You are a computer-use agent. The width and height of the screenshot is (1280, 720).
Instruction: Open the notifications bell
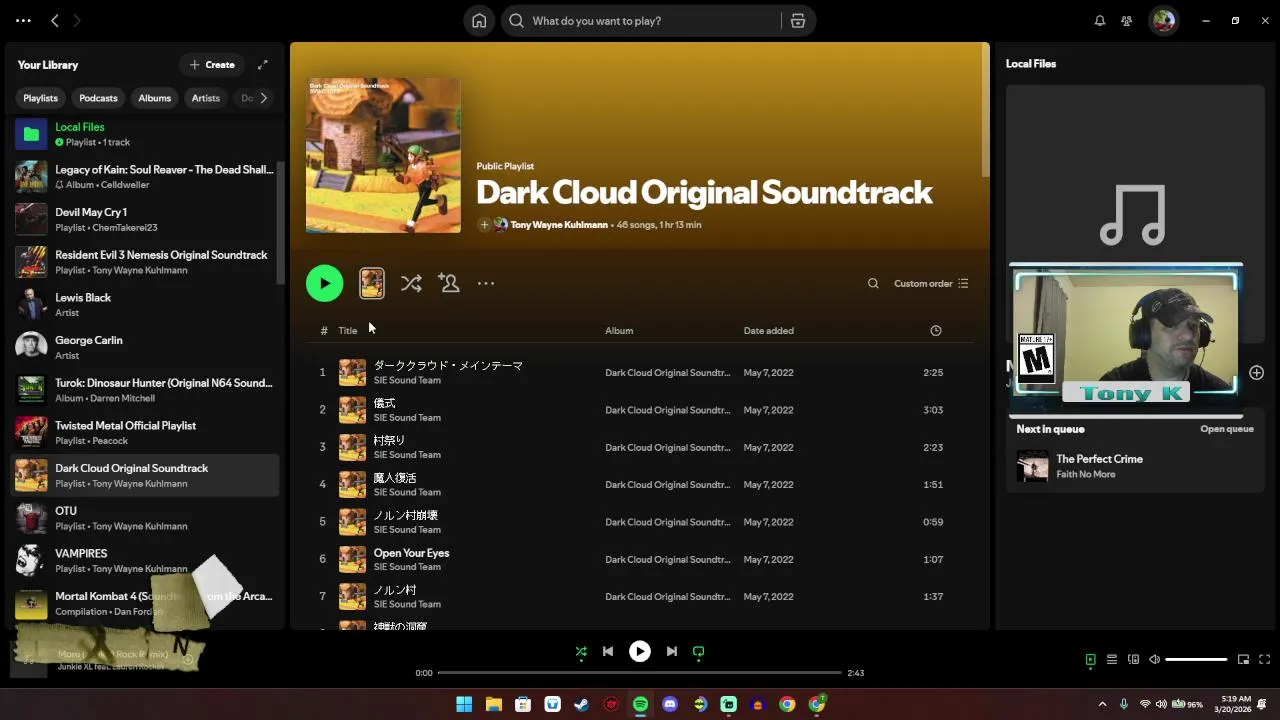(x=1100, y=21)
